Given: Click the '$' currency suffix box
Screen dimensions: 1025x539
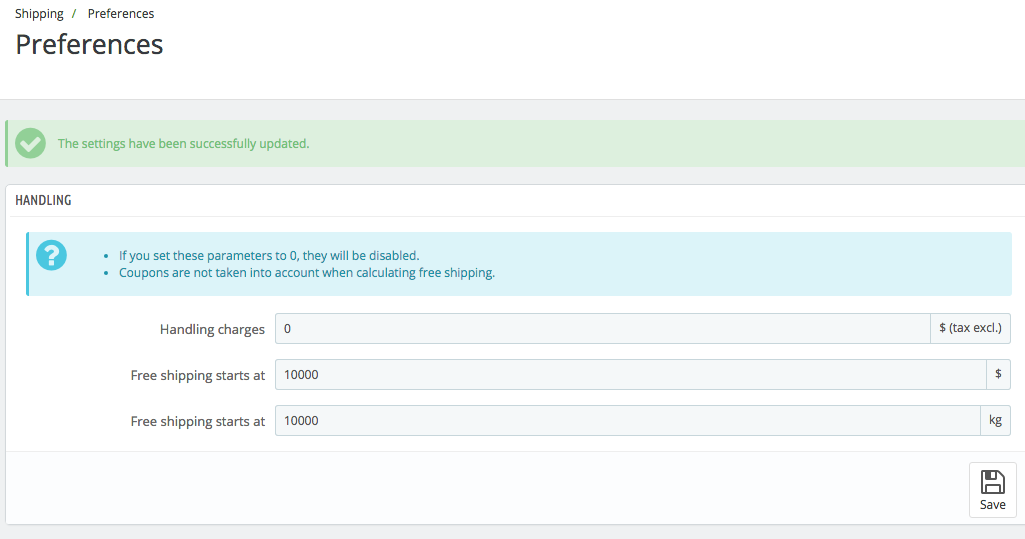Looking at the screenshot, I should tap(998, 374).
